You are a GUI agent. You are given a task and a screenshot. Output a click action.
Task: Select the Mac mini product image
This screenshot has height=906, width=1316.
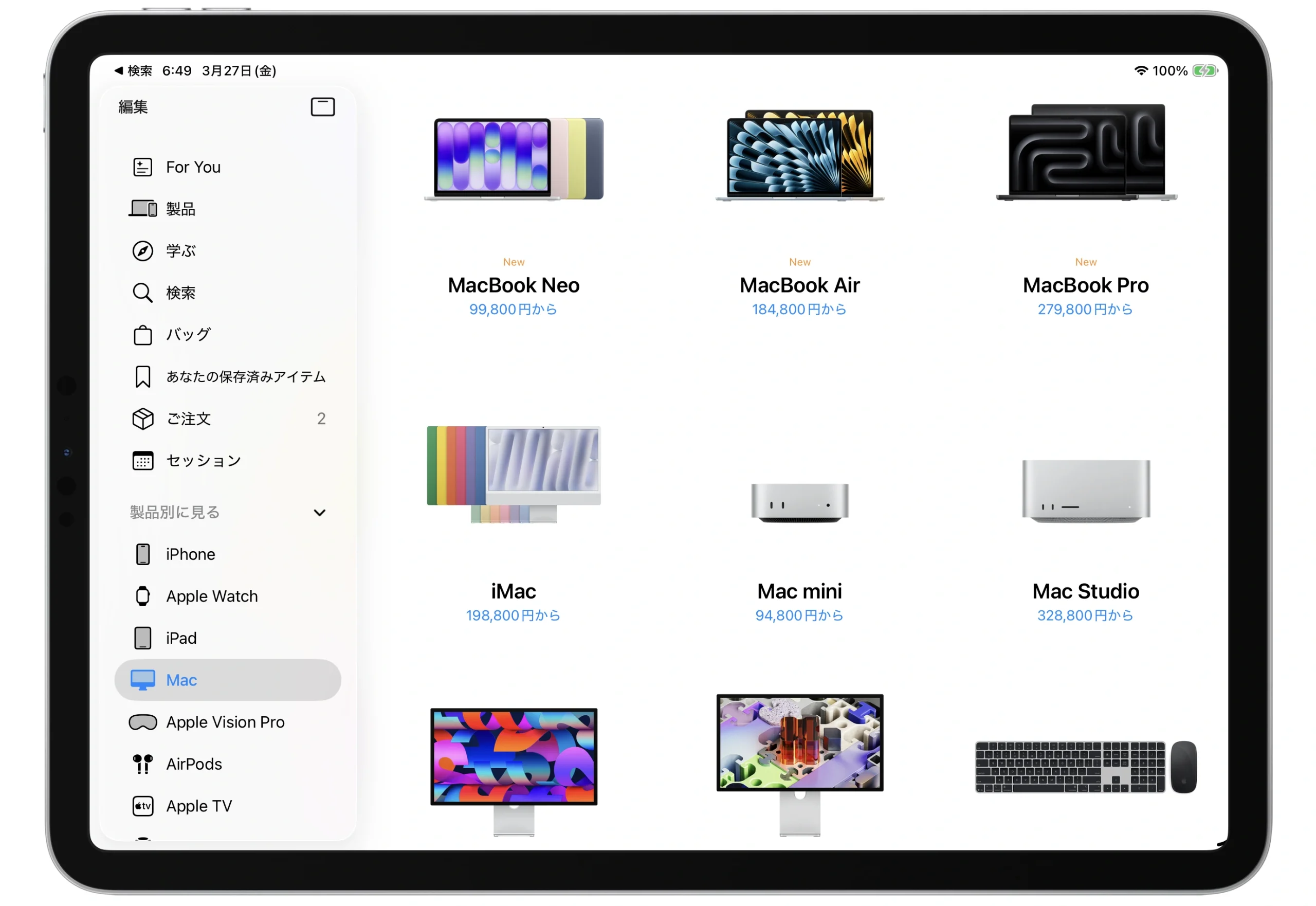(x=799, y=502)
